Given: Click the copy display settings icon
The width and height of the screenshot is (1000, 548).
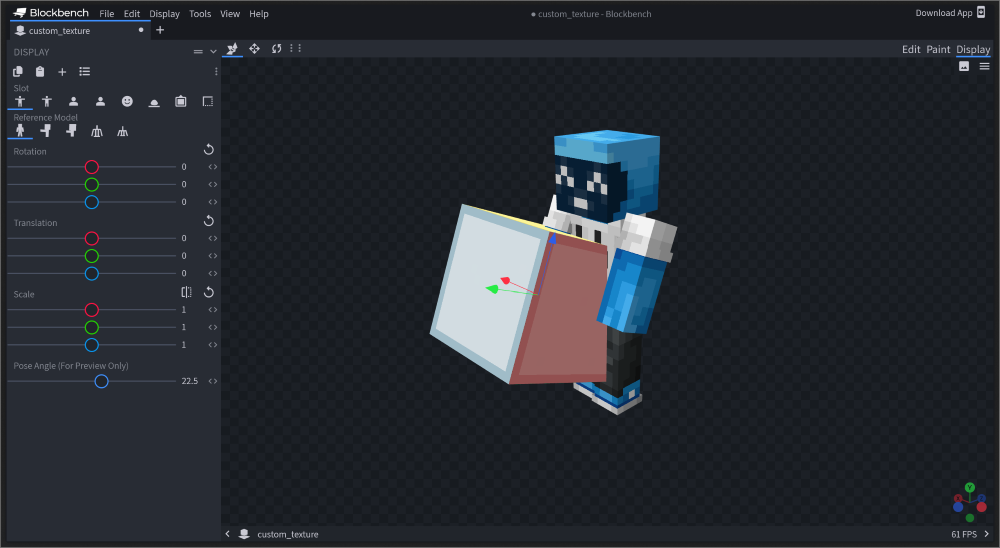Looking at the screenshot, I should tap(18, 72).
